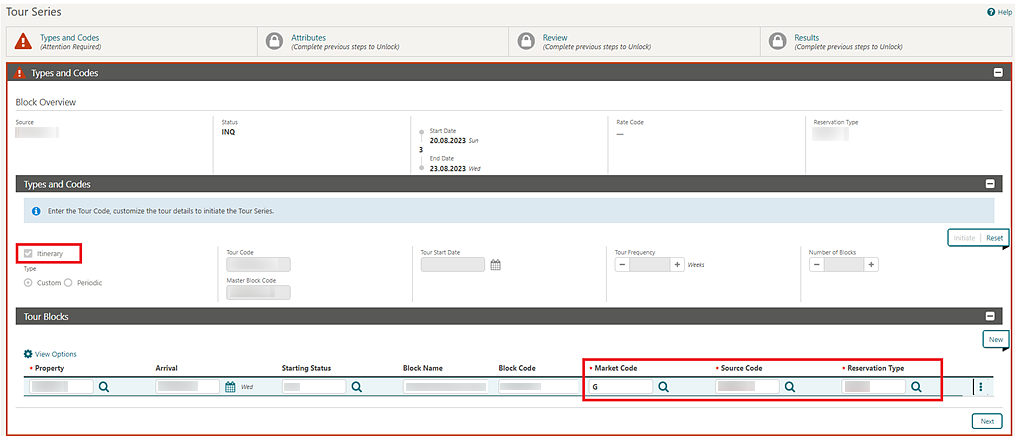
Task: Click the Tour Start Date field
Action: [x=452, y=265]
